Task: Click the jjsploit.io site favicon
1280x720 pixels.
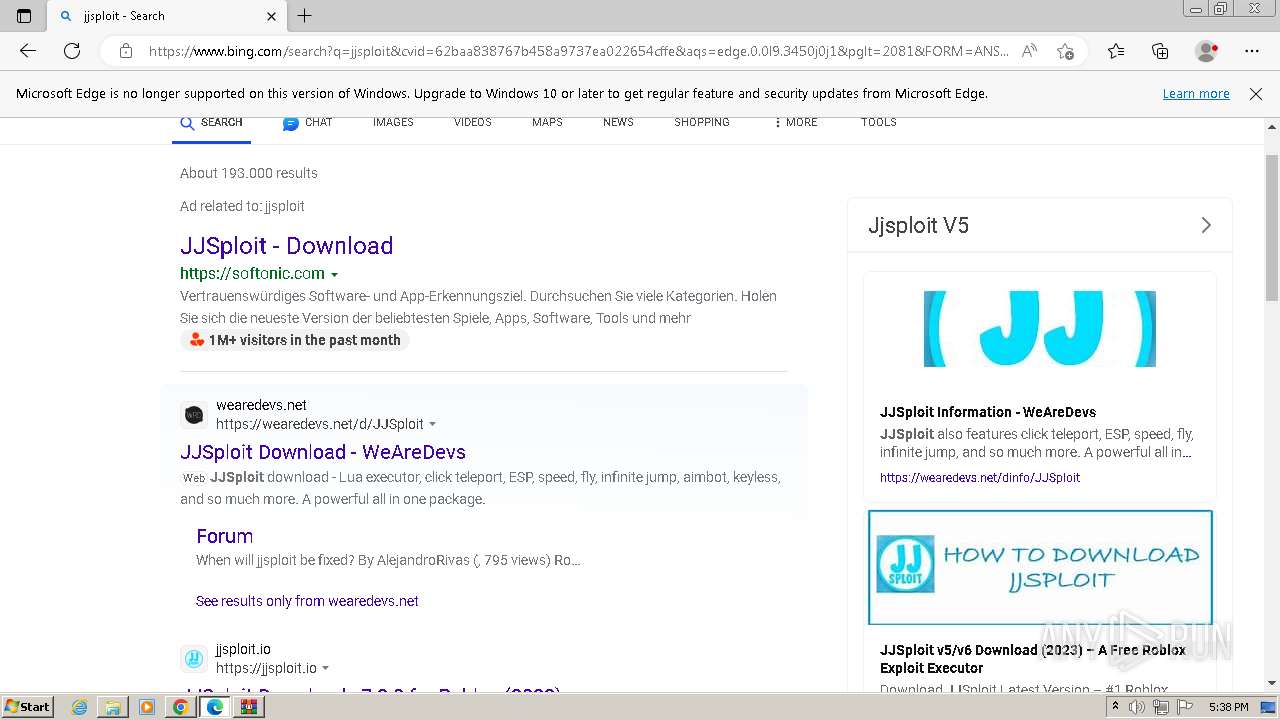Action: [194, 659]
